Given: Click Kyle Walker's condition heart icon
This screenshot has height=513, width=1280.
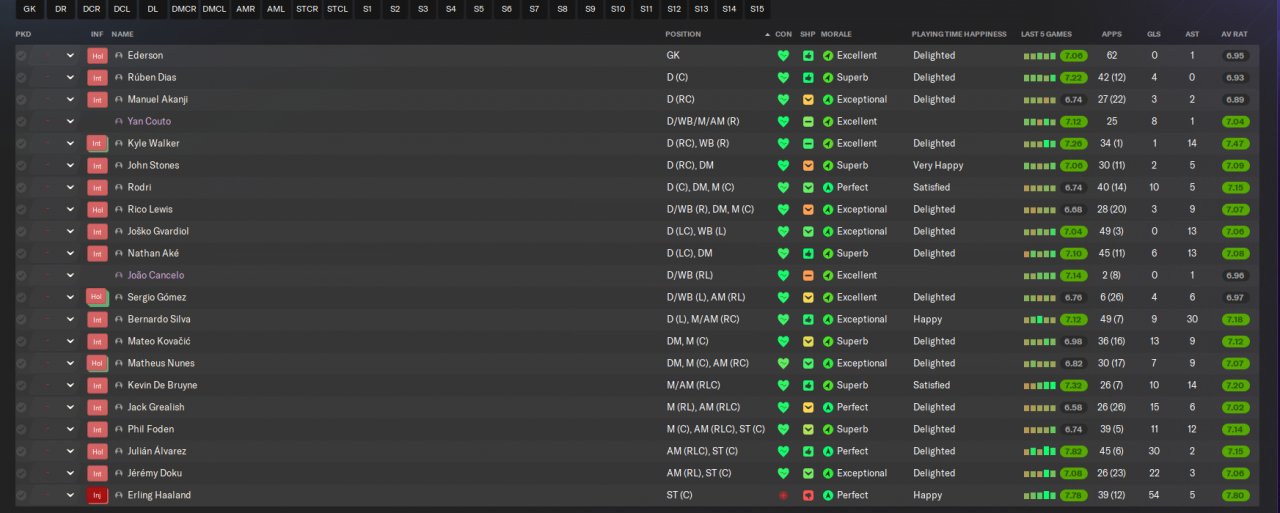Looking at the screenshot, I should click(783, 144).
